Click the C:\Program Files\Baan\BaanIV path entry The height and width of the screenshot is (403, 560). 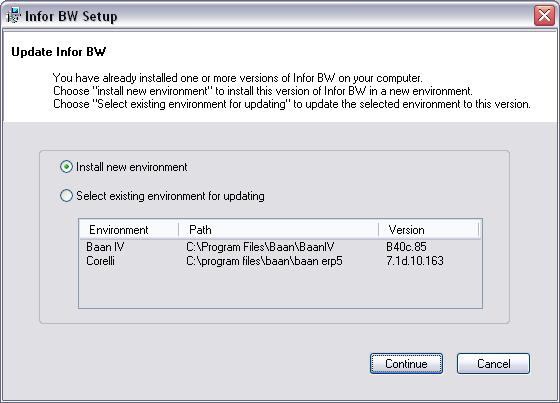point(260,247)
